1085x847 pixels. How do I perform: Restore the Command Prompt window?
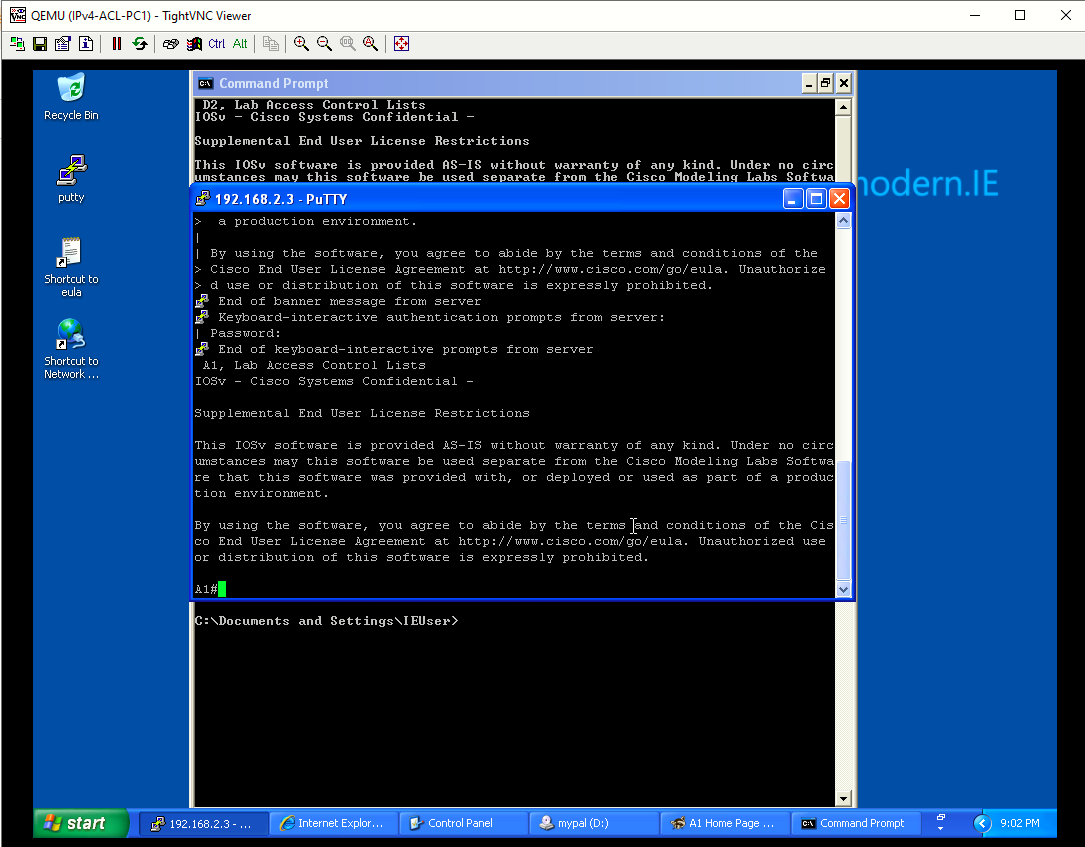point(826,84)
